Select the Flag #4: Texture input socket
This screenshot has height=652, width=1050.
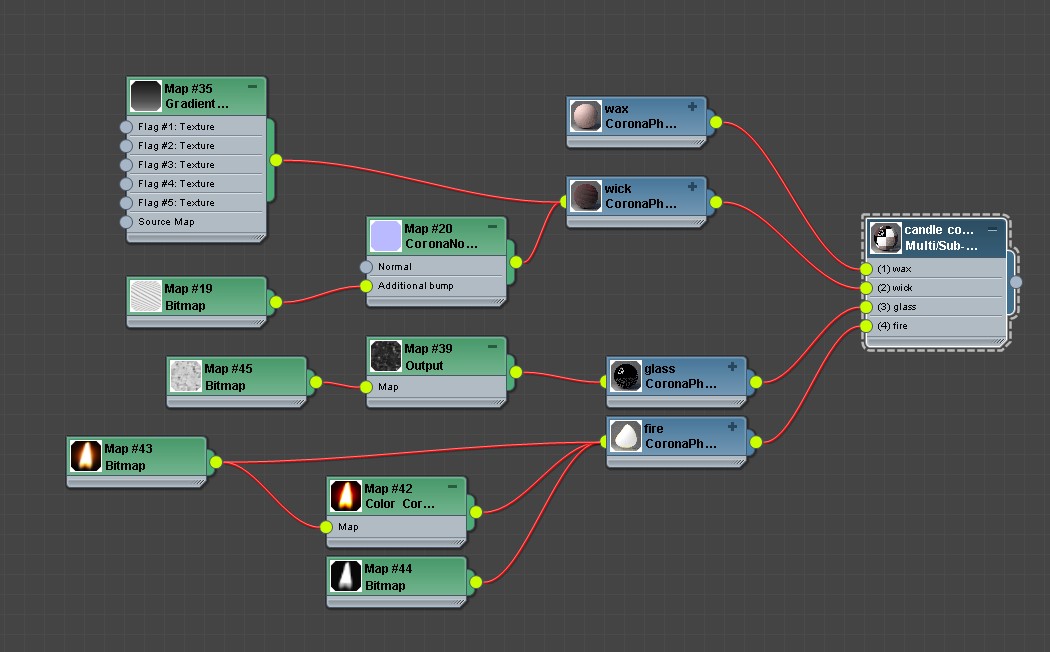click(x=126, y=183)
